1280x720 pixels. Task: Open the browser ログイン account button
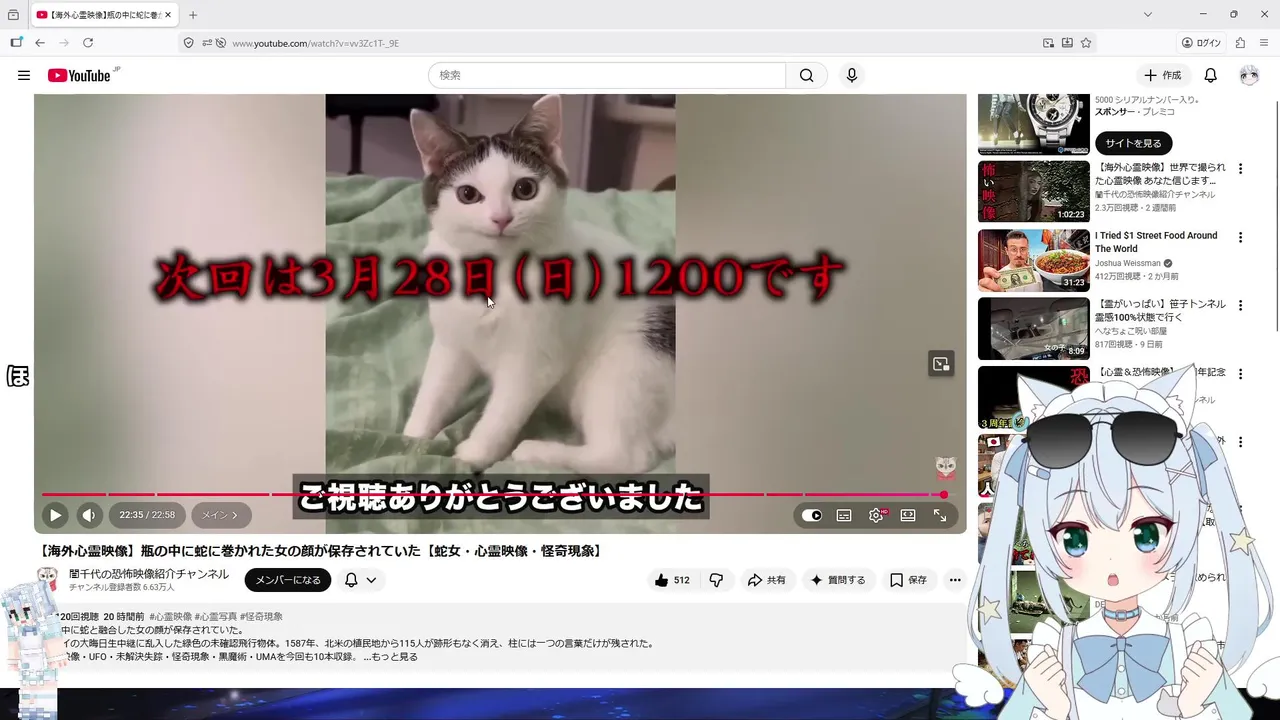(1201, 43)
